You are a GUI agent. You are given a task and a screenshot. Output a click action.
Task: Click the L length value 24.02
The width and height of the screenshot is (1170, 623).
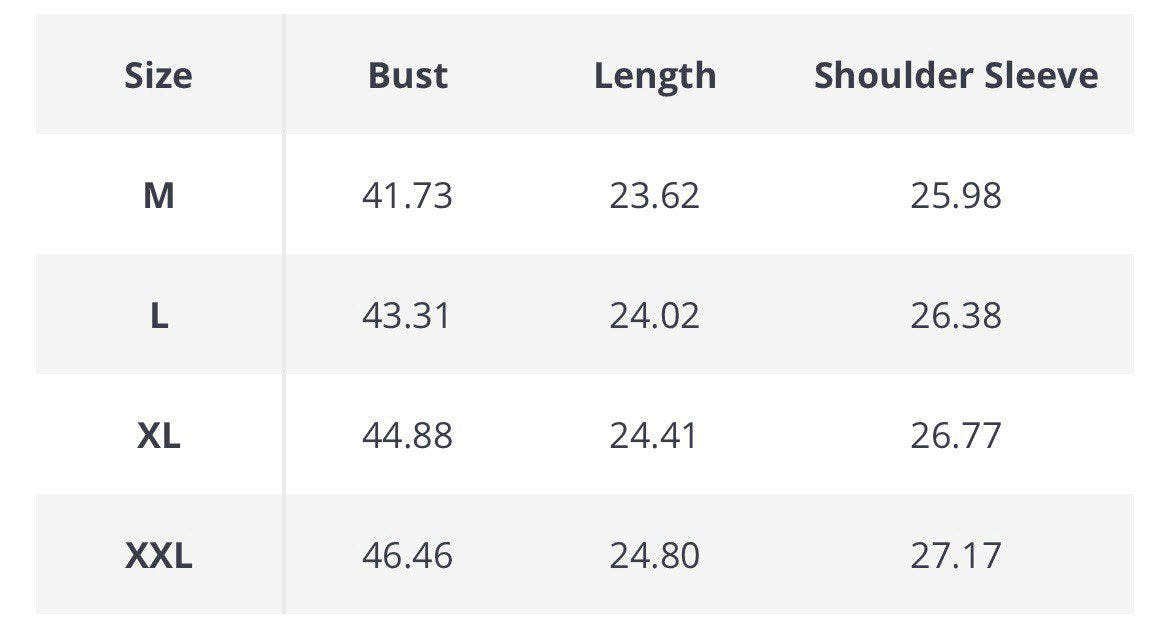pos(655,316)
